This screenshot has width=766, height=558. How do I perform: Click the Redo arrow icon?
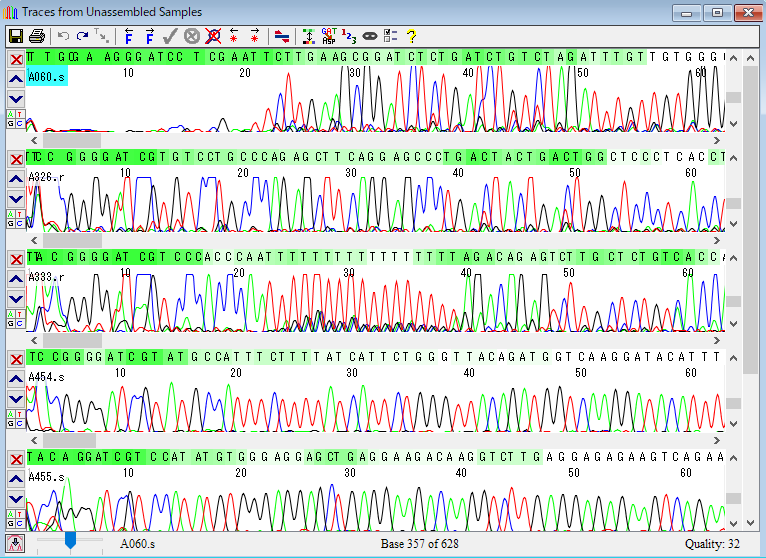coord(83,36)
